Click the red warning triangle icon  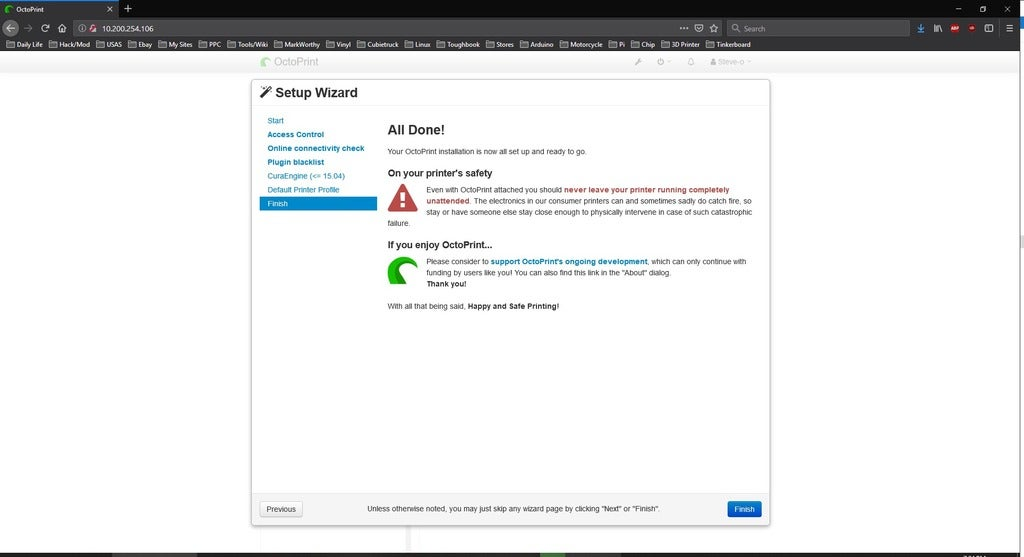click(402, 198)
